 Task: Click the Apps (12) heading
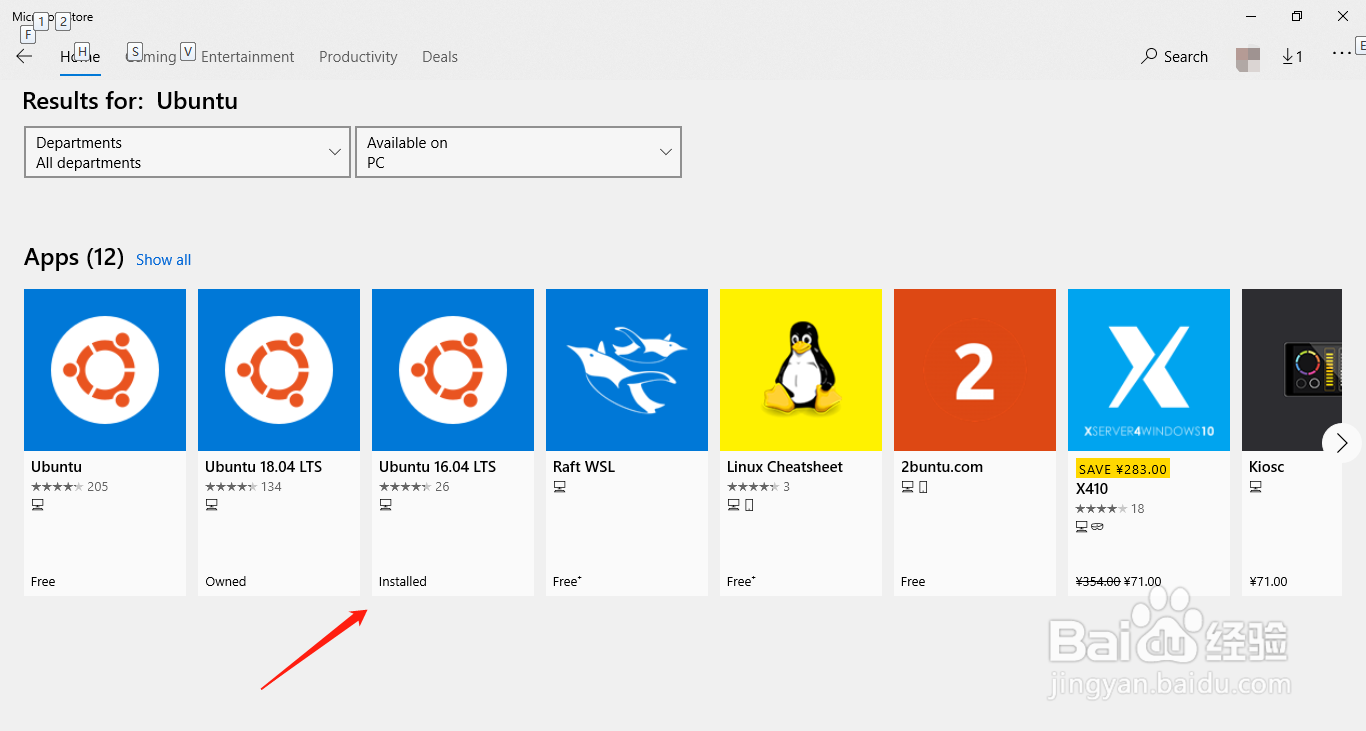pyautogui.click(x=73, y=257)
